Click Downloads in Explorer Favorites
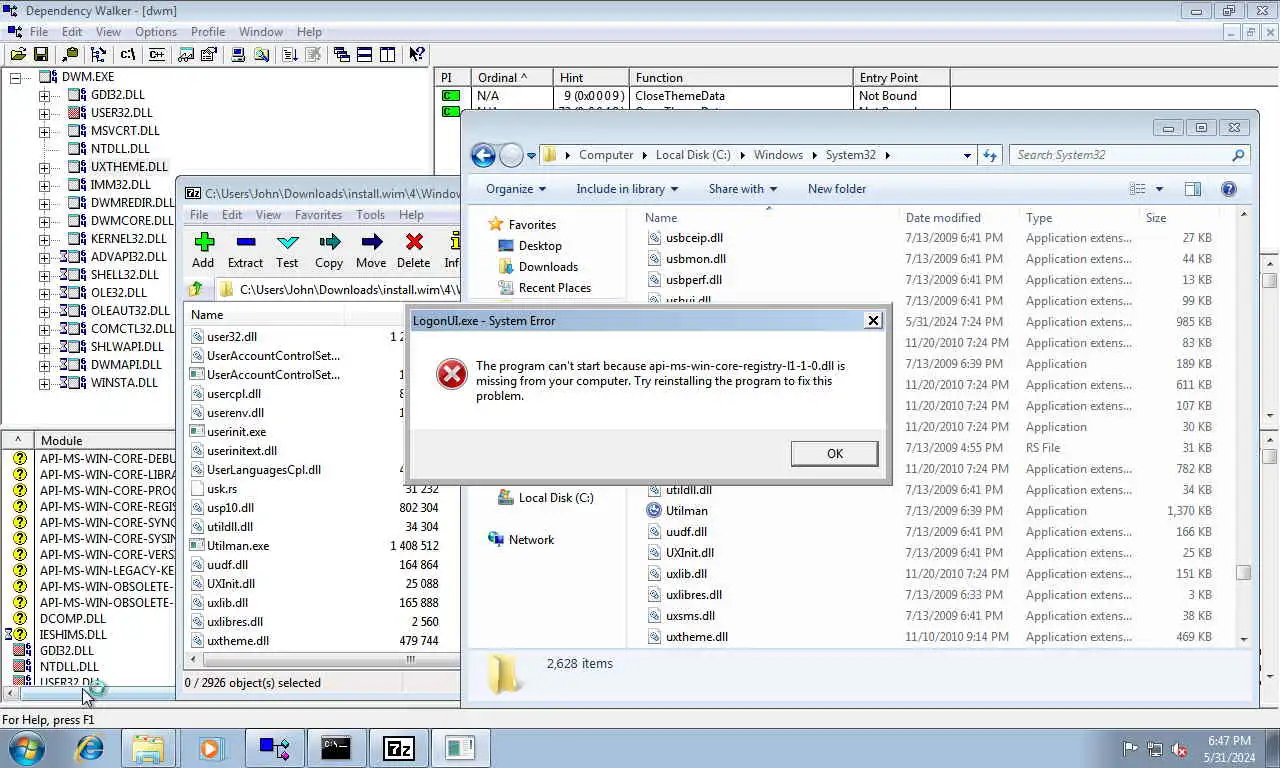 (x=548, y=267)
